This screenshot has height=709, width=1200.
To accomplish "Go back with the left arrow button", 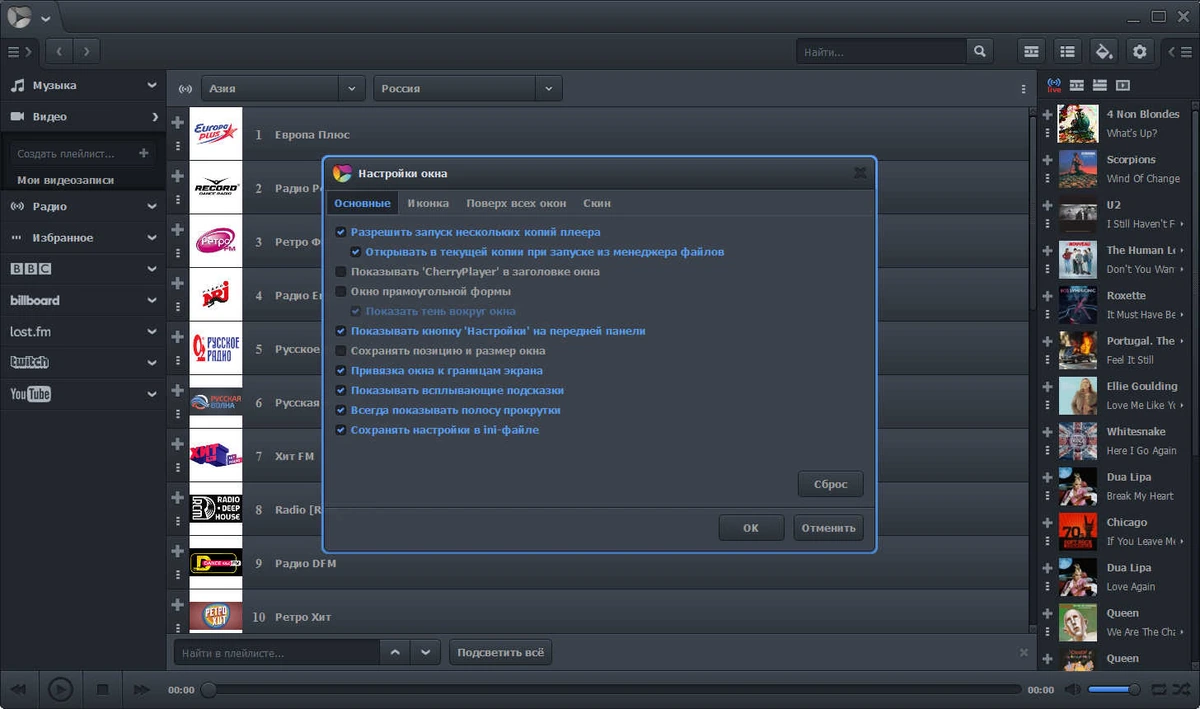I will 59,51.
